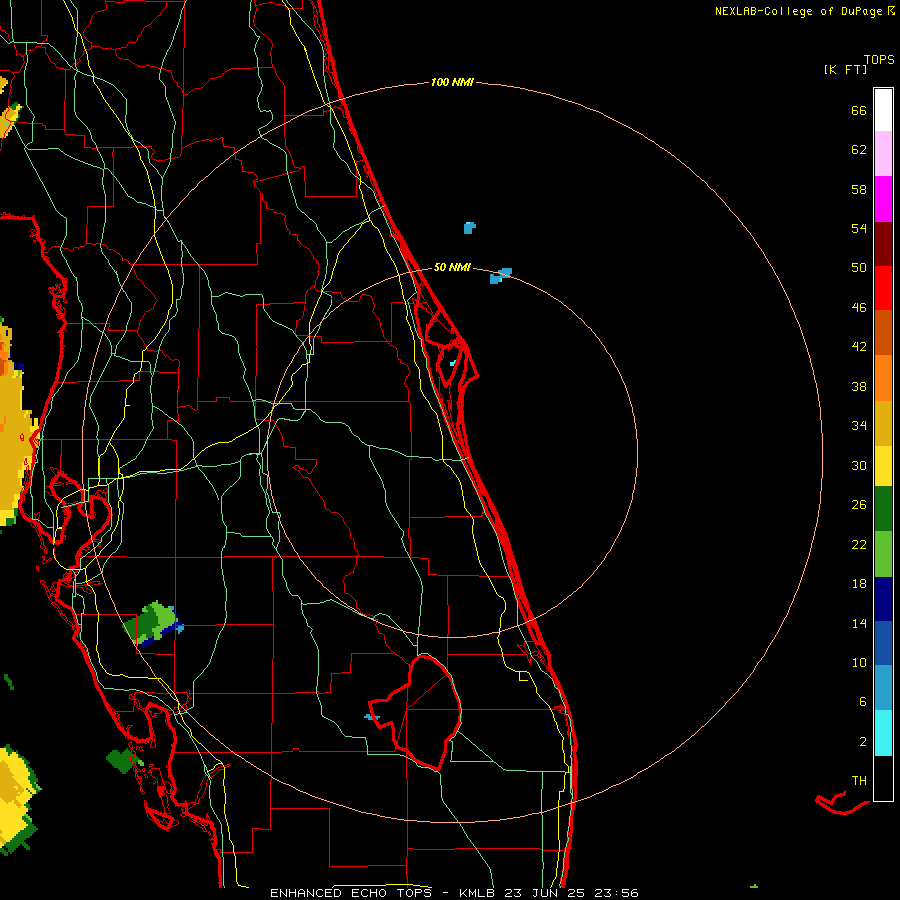Click the legend value '58'

(859, 189)
